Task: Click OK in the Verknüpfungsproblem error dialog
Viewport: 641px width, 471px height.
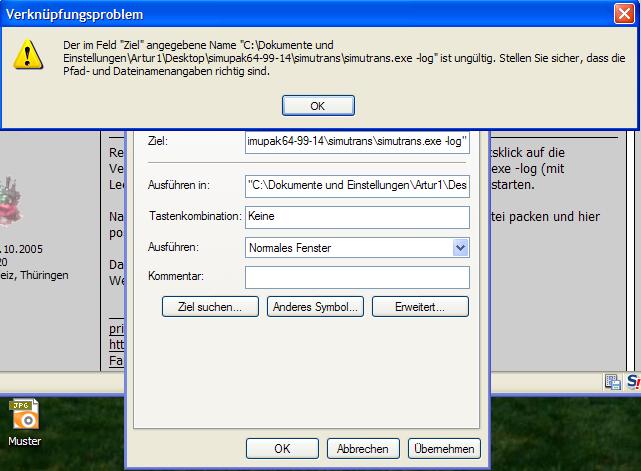Action: [x=318, y=105]
